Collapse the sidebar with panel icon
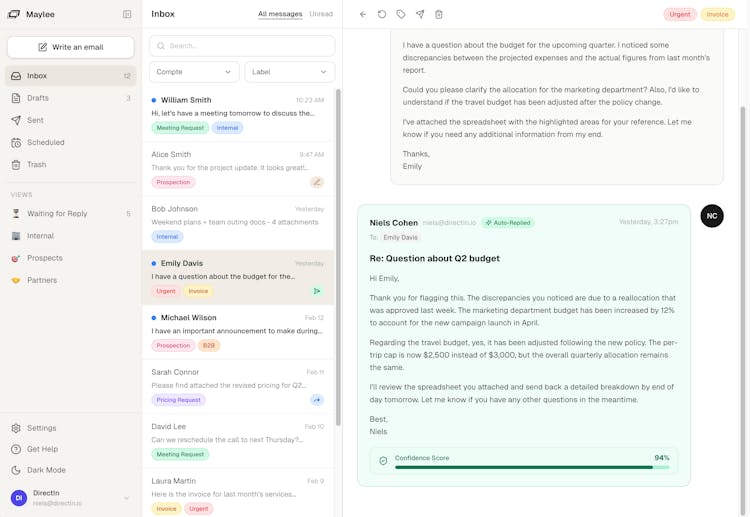 point(127,15)
